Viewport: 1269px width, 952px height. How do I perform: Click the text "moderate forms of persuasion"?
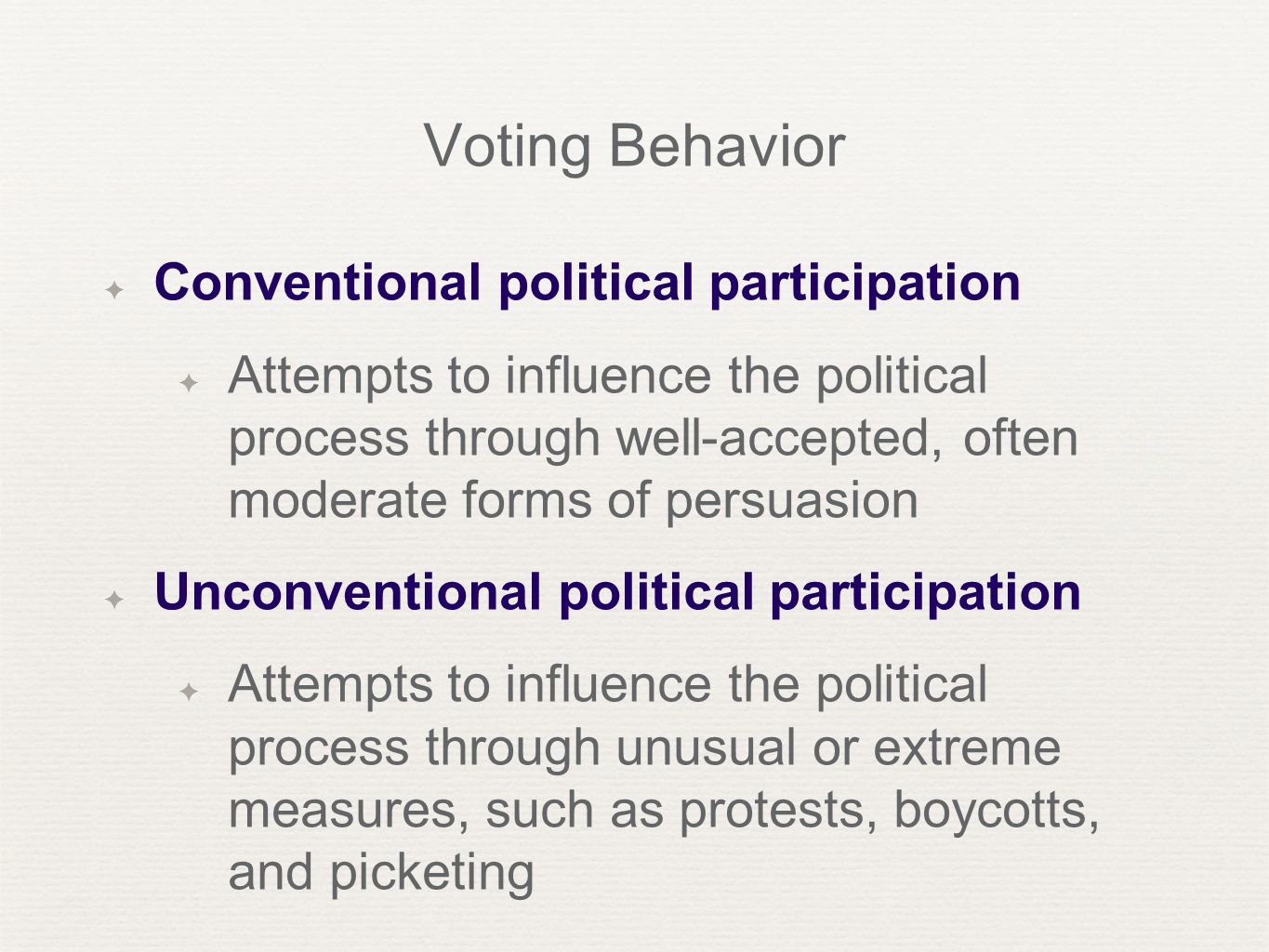[x=574, y=500]
